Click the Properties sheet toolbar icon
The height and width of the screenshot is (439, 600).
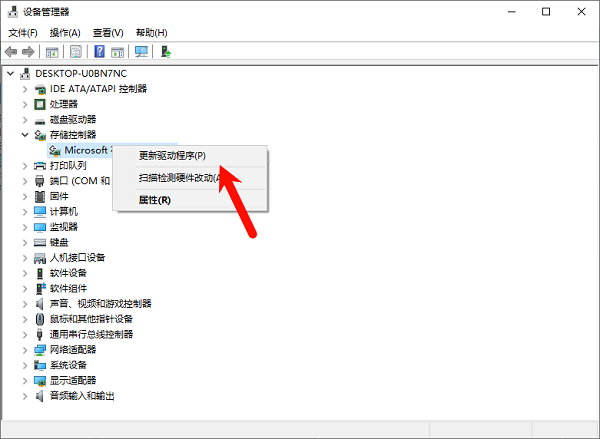(x=76, y=52)
